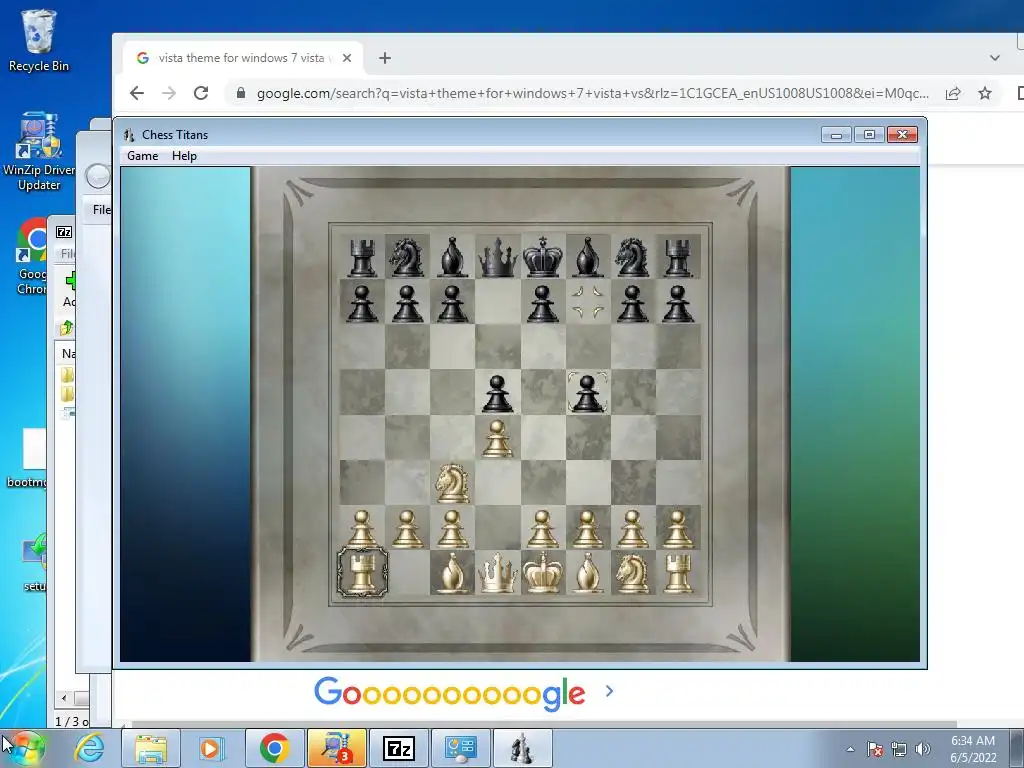
Task: Open the Control Panel taskbar item
Action: 461,748
